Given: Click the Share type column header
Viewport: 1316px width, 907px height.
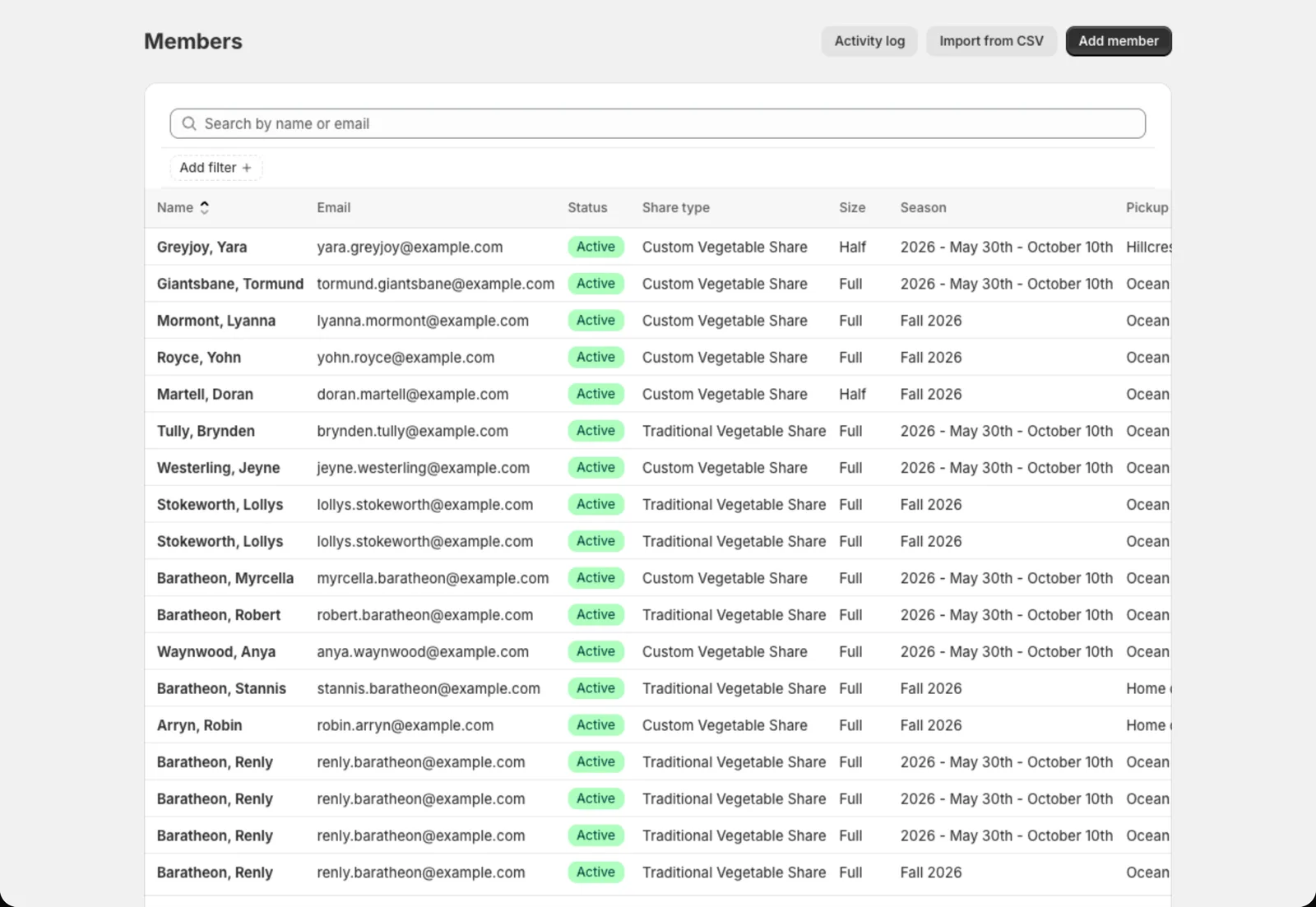Looking at the screenshot, I should 676,208.
